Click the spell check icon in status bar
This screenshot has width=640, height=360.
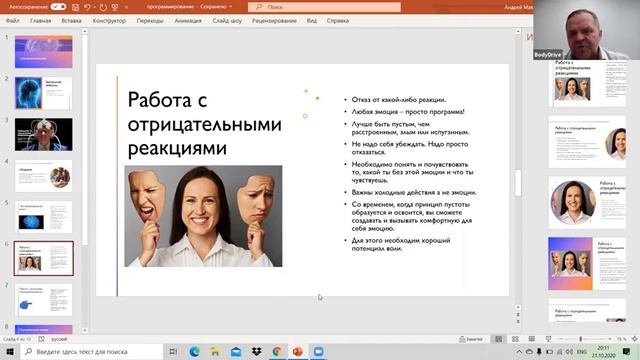[x=41, y=339]
